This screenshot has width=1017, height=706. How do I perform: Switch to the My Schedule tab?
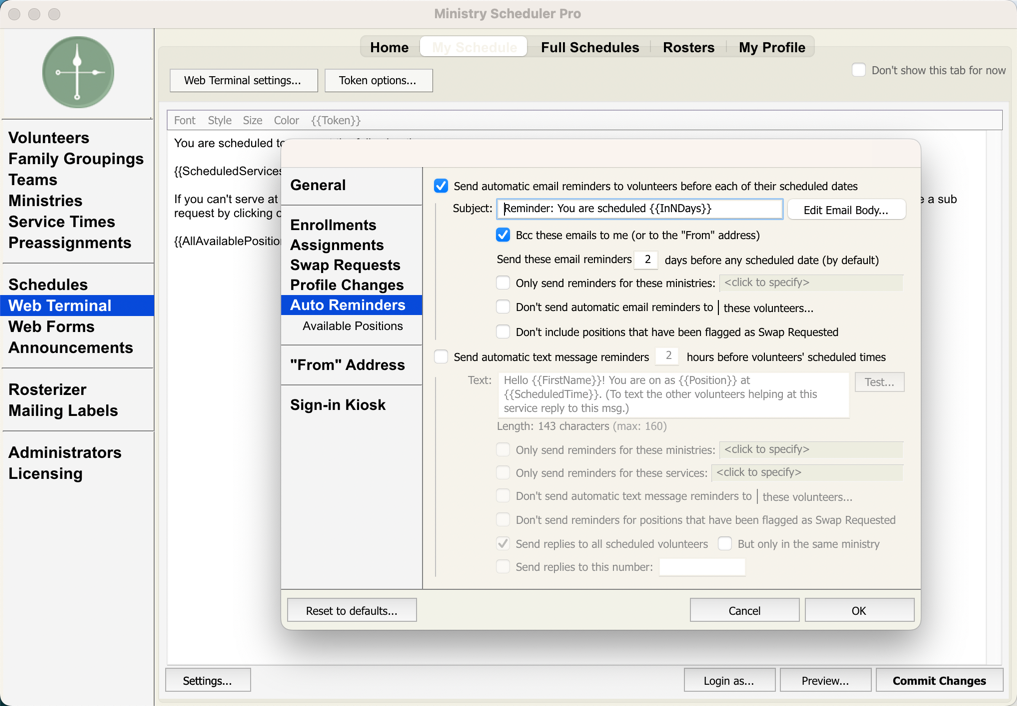coord(474,47)
